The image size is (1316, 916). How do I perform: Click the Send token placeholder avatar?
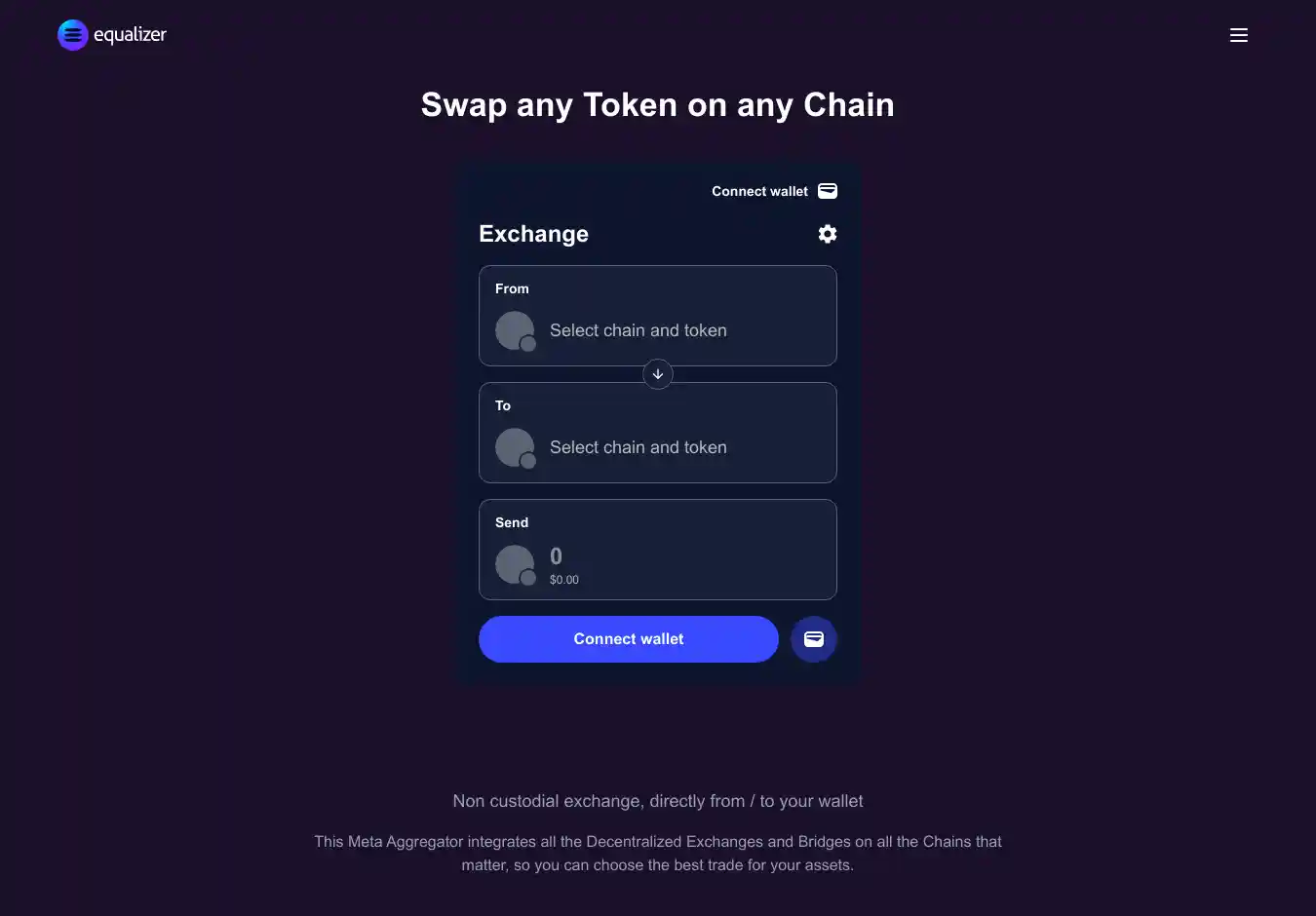(515, 564)
